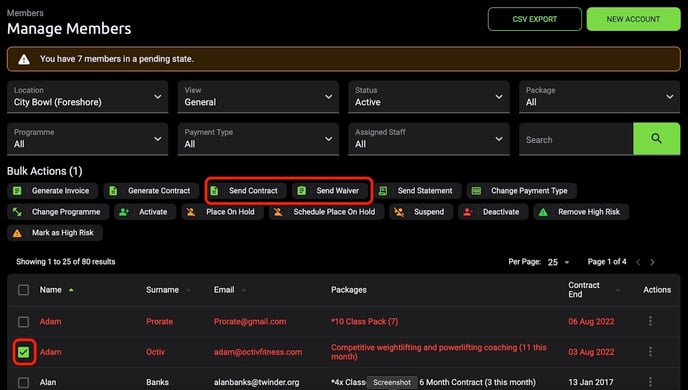Click the Packages column header
688x390 pixels.
pos(349,290)
